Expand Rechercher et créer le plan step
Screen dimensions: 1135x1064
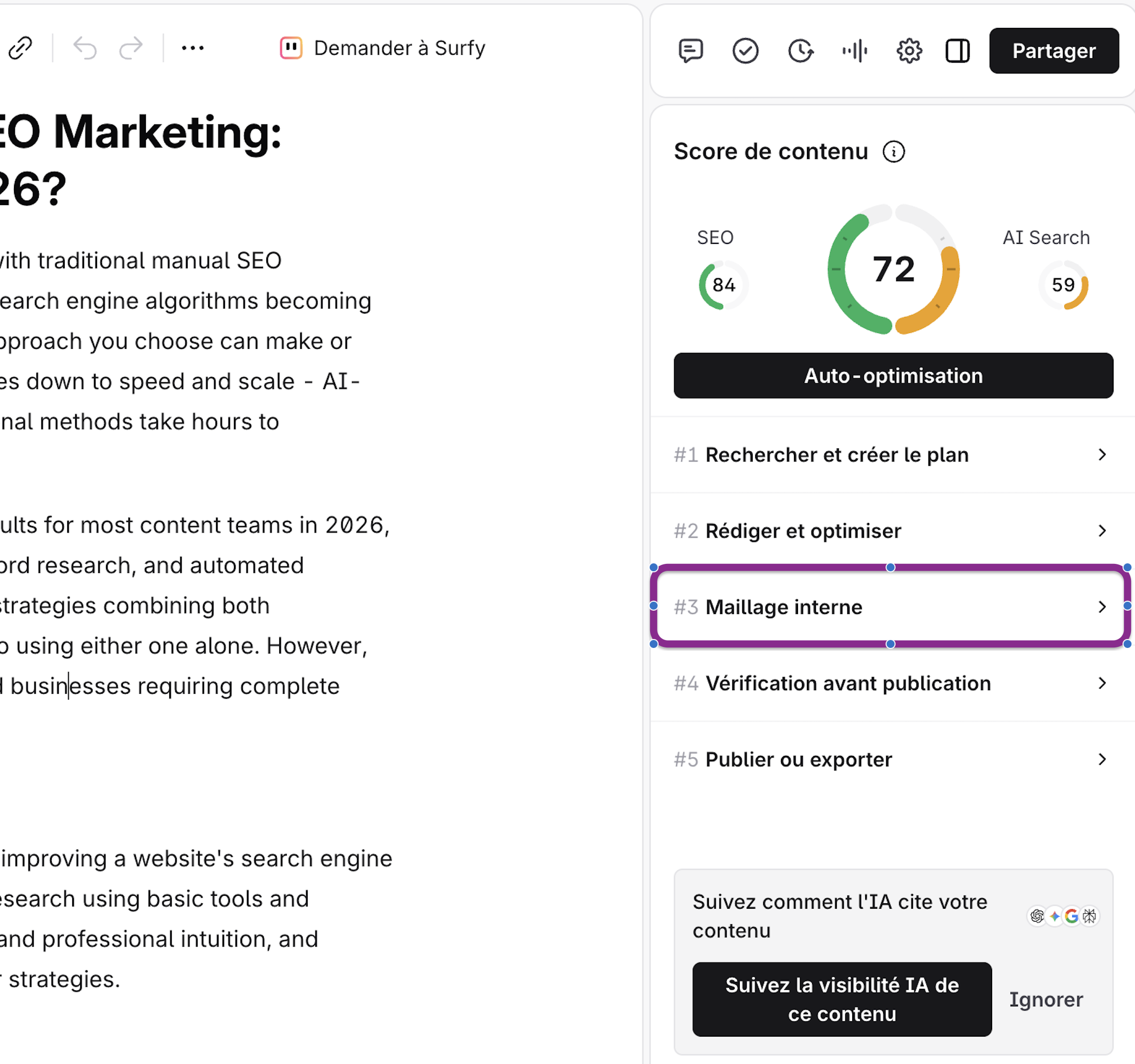pos(891,455)
